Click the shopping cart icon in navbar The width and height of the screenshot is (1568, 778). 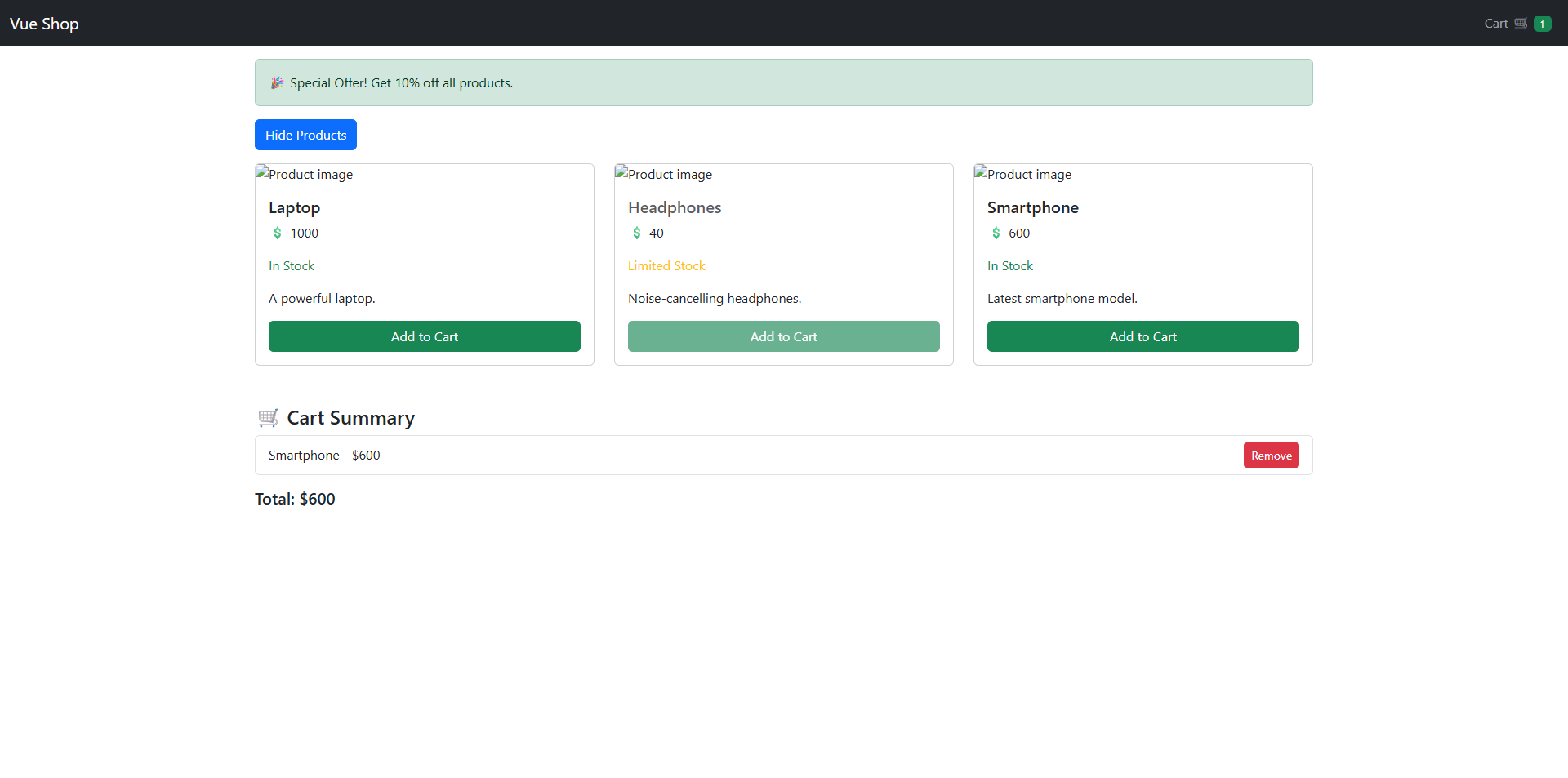tap(1521, 24)
